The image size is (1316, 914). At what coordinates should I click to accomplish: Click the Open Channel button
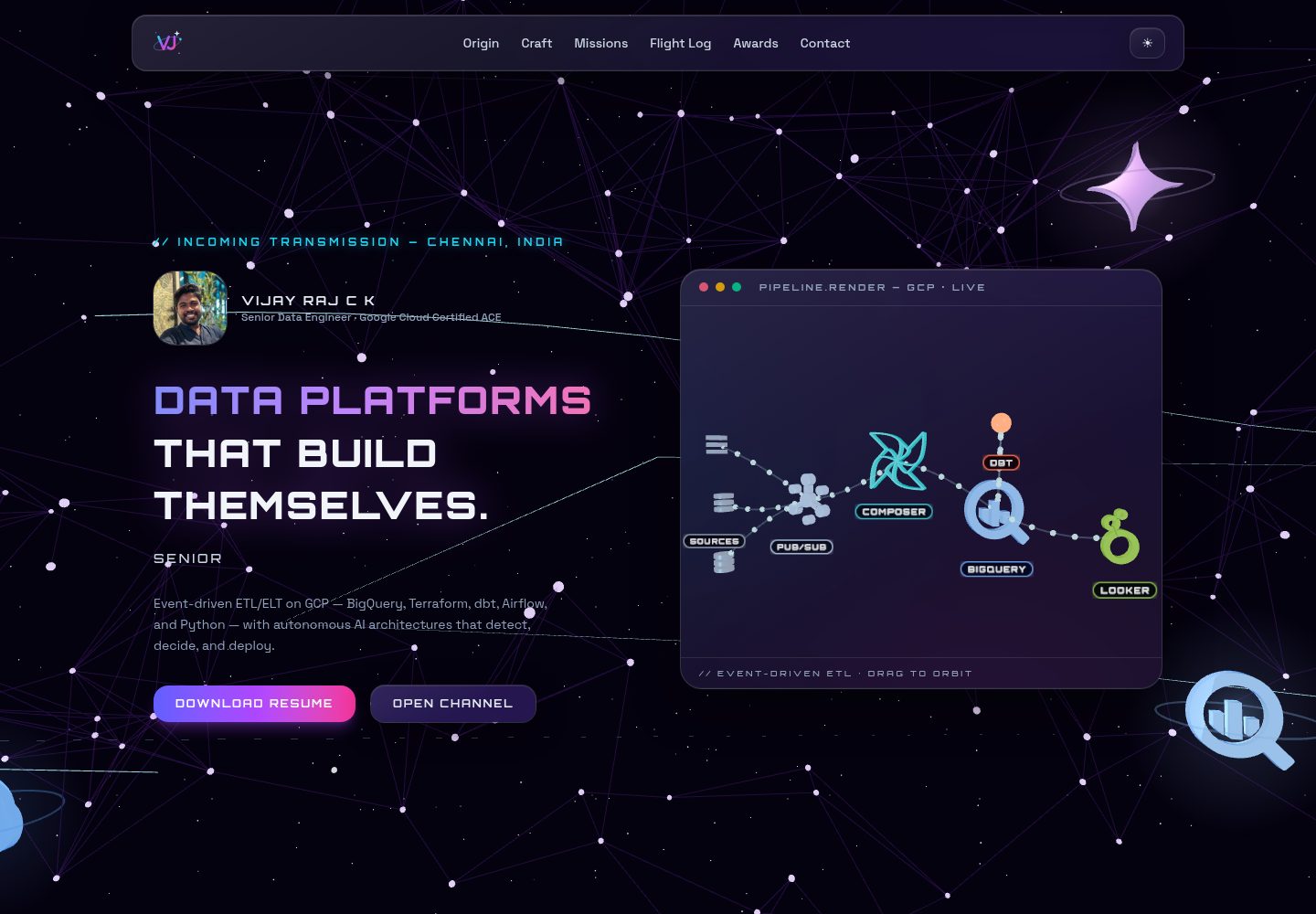[452, 704]
